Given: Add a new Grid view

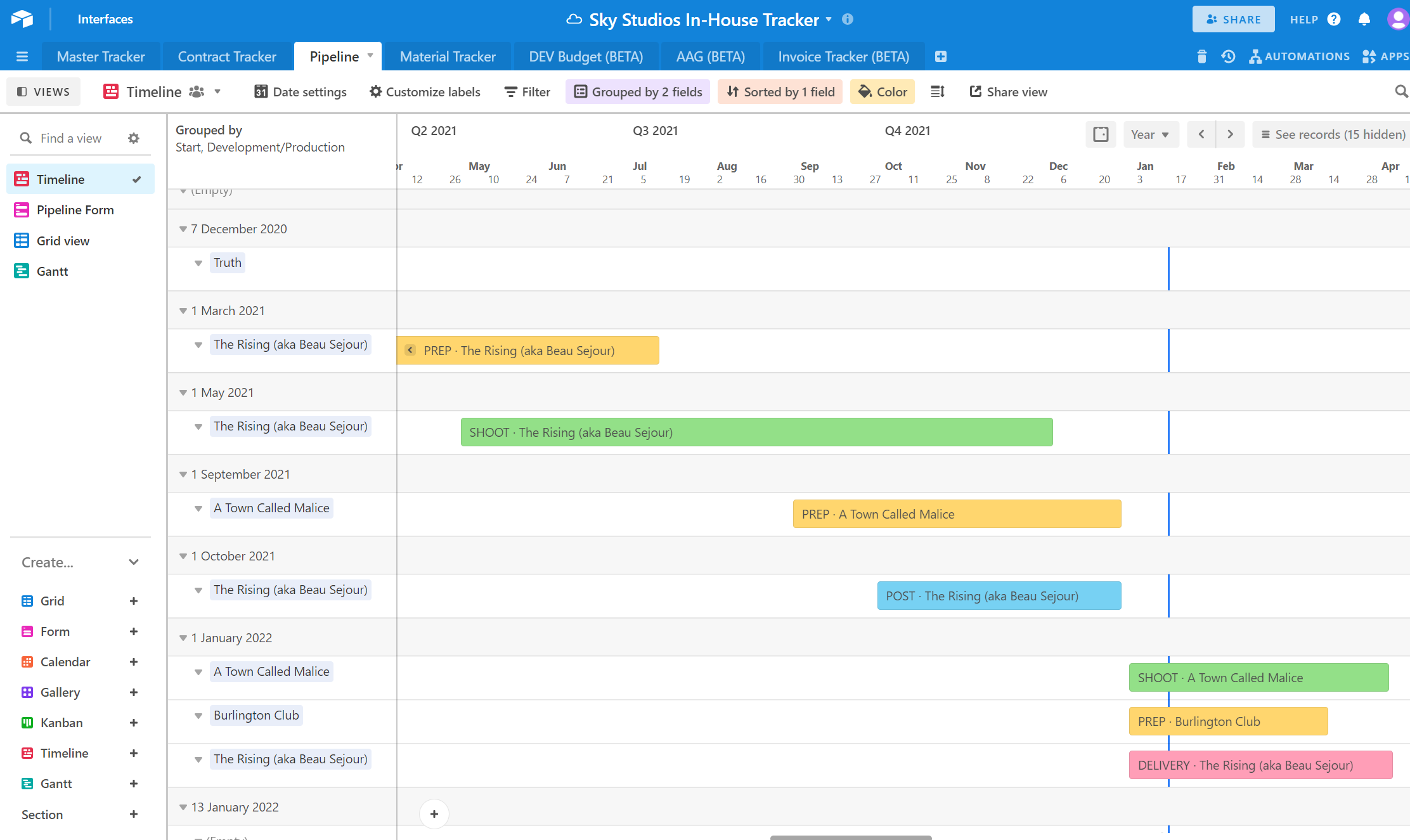Looking at the screenshot, I should (x=133, y=601).
